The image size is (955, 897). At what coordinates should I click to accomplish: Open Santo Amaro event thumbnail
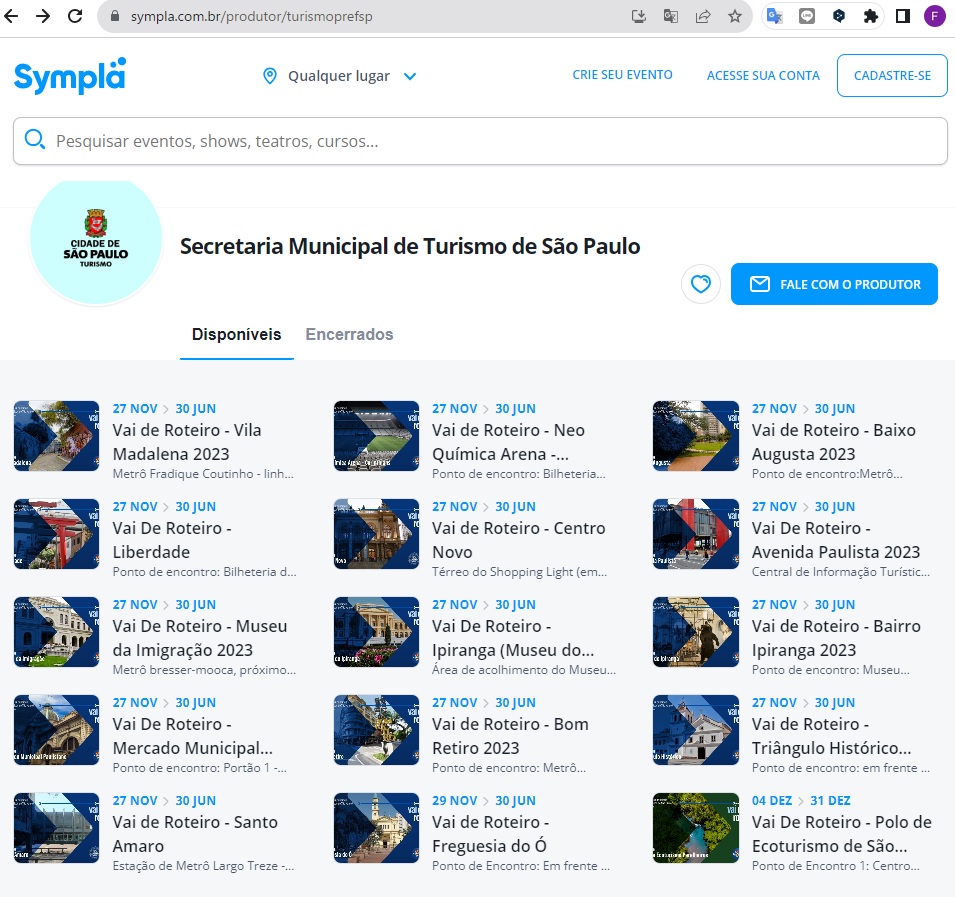(x=56, y=828)
